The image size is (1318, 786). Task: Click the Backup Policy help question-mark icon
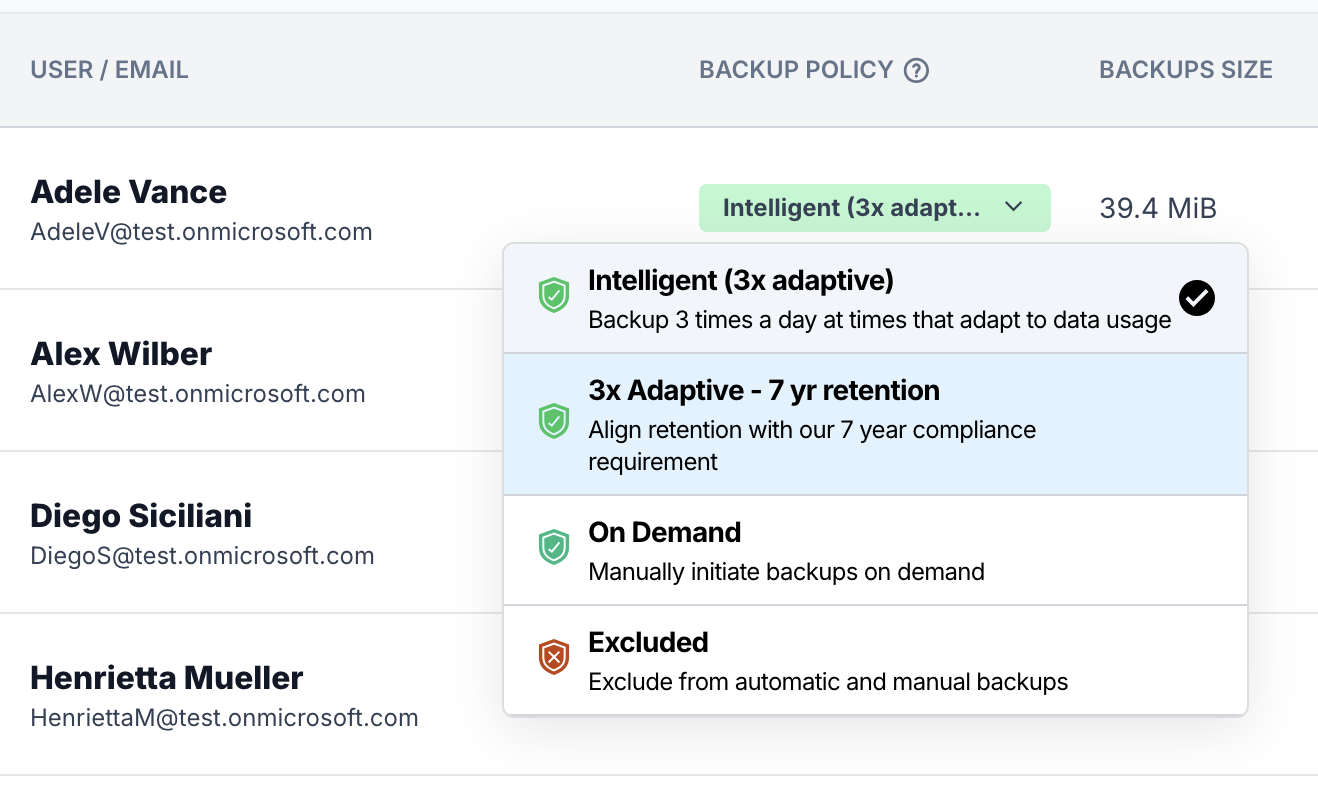(916, 70)
